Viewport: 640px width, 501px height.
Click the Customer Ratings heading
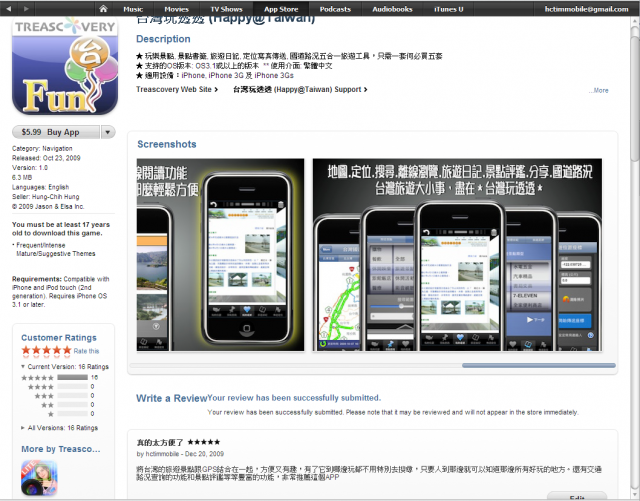pyautogui.click(x=59, y=338)
